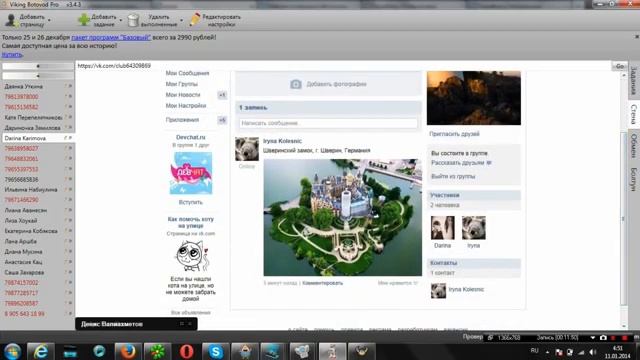Open Skype from the taskbar
Image resolution: width=640 pixels, height=360 pixels.
coord(215,351)
